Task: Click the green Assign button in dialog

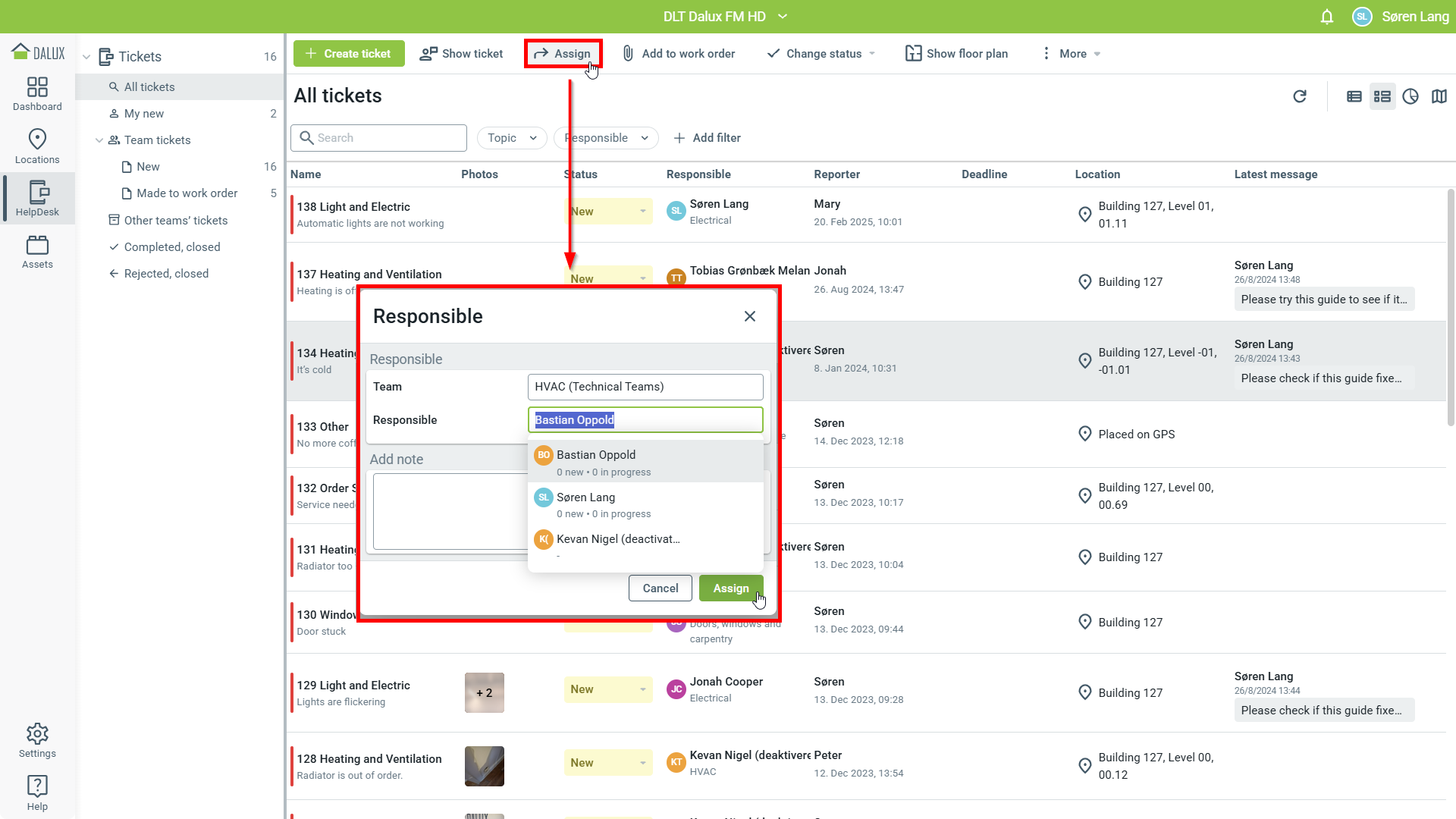Action: click(730, 588)
